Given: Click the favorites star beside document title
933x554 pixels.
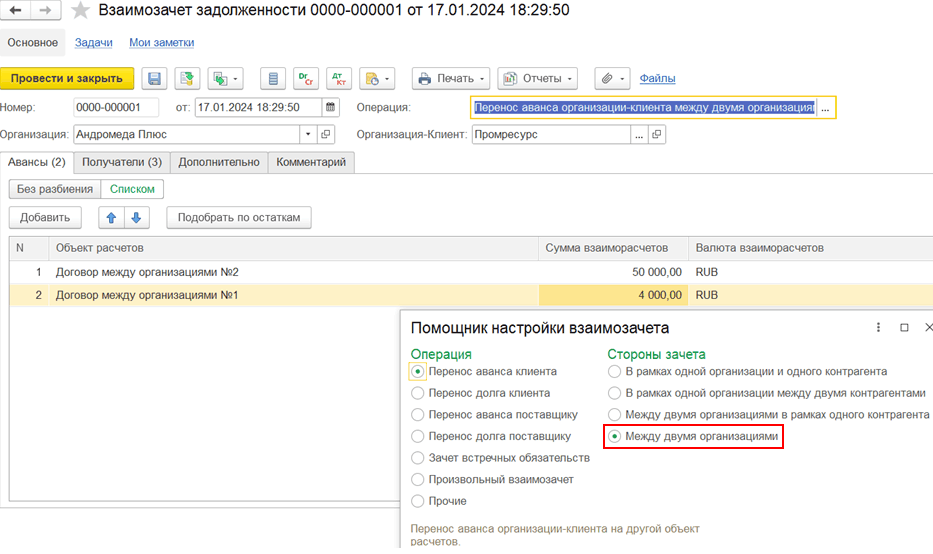Looking at the screenshot, I should point(80,11).
